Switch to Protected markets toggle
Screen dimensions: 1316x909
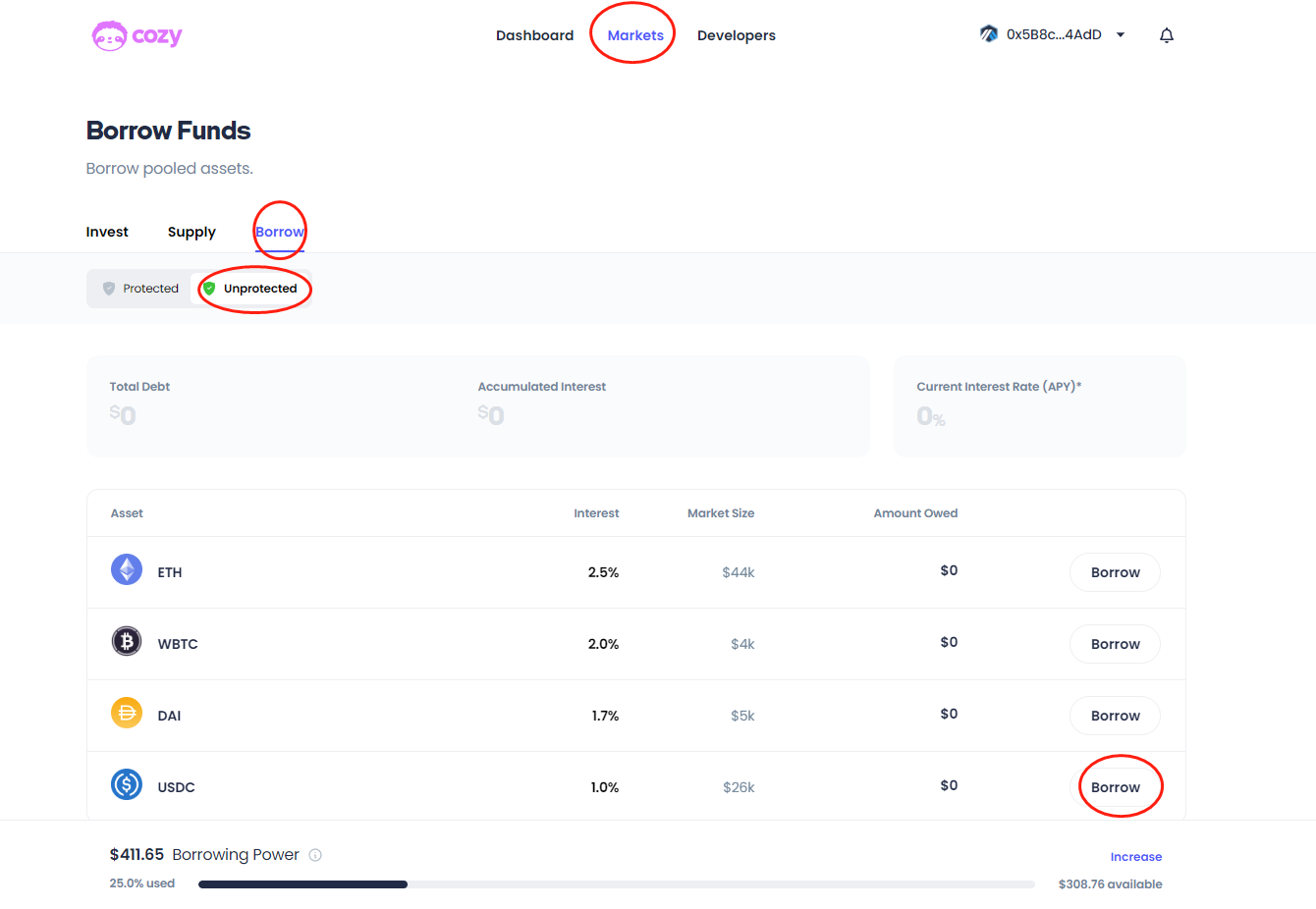[x=140, y=289]
